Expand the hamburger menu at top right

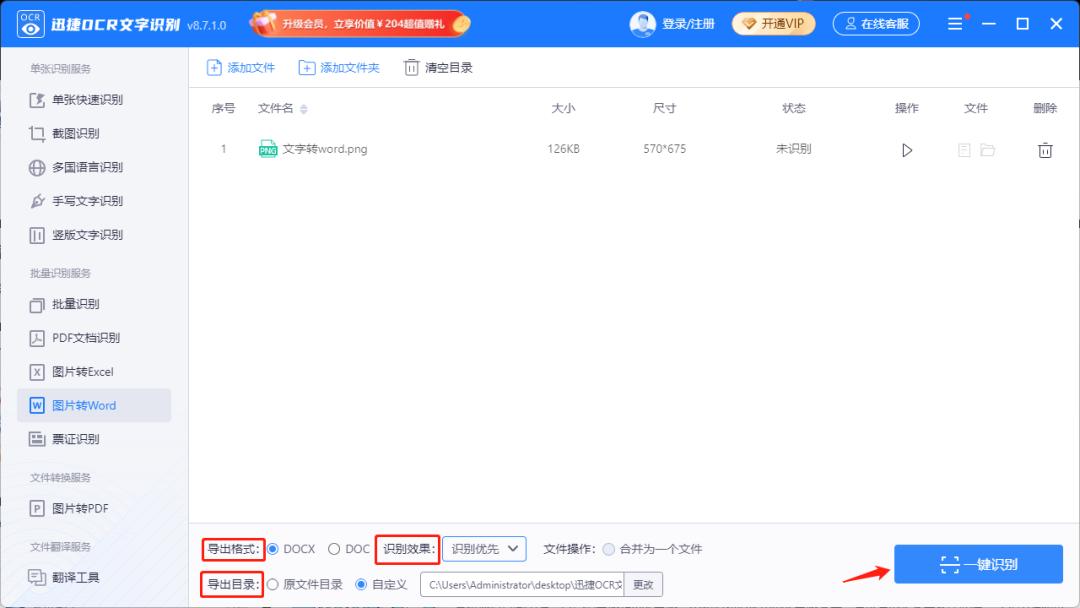(955, 22)
